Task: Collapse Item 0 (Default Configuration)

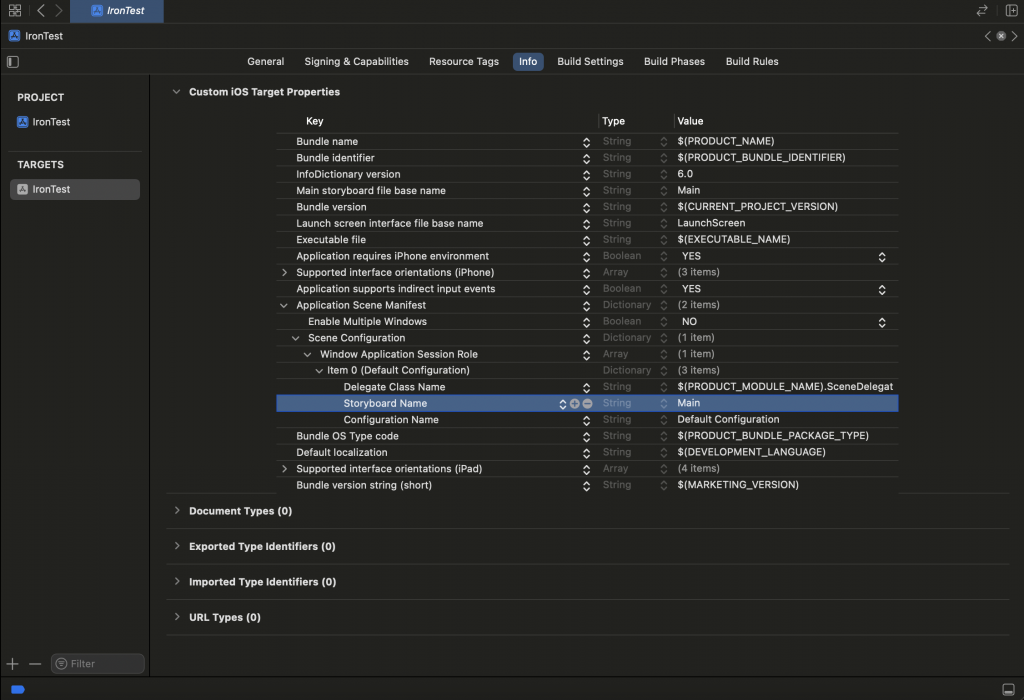Action: coord(319,370)
